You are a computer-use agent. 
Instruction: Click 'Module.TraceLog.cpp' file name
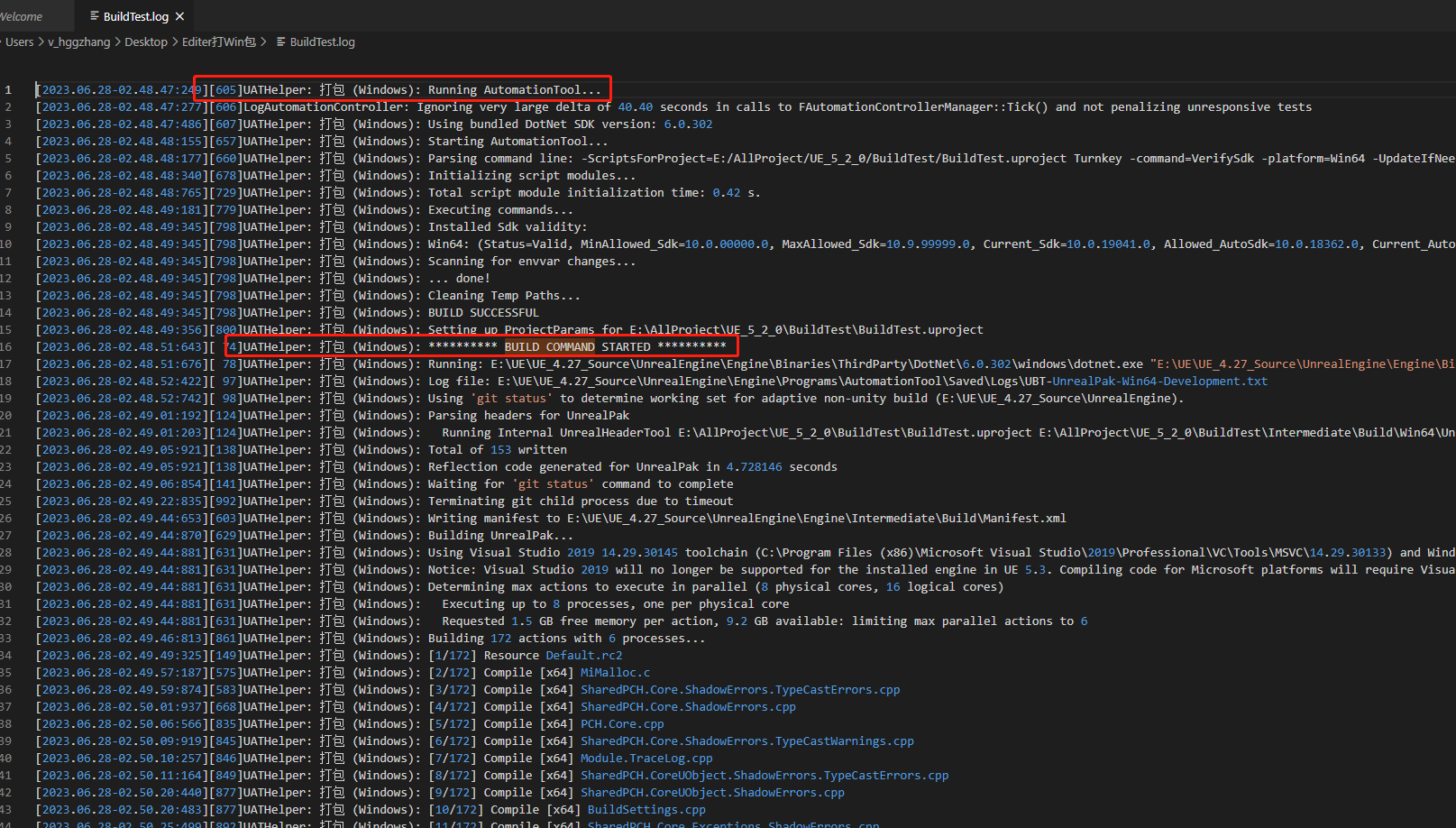tap(646, 759)
